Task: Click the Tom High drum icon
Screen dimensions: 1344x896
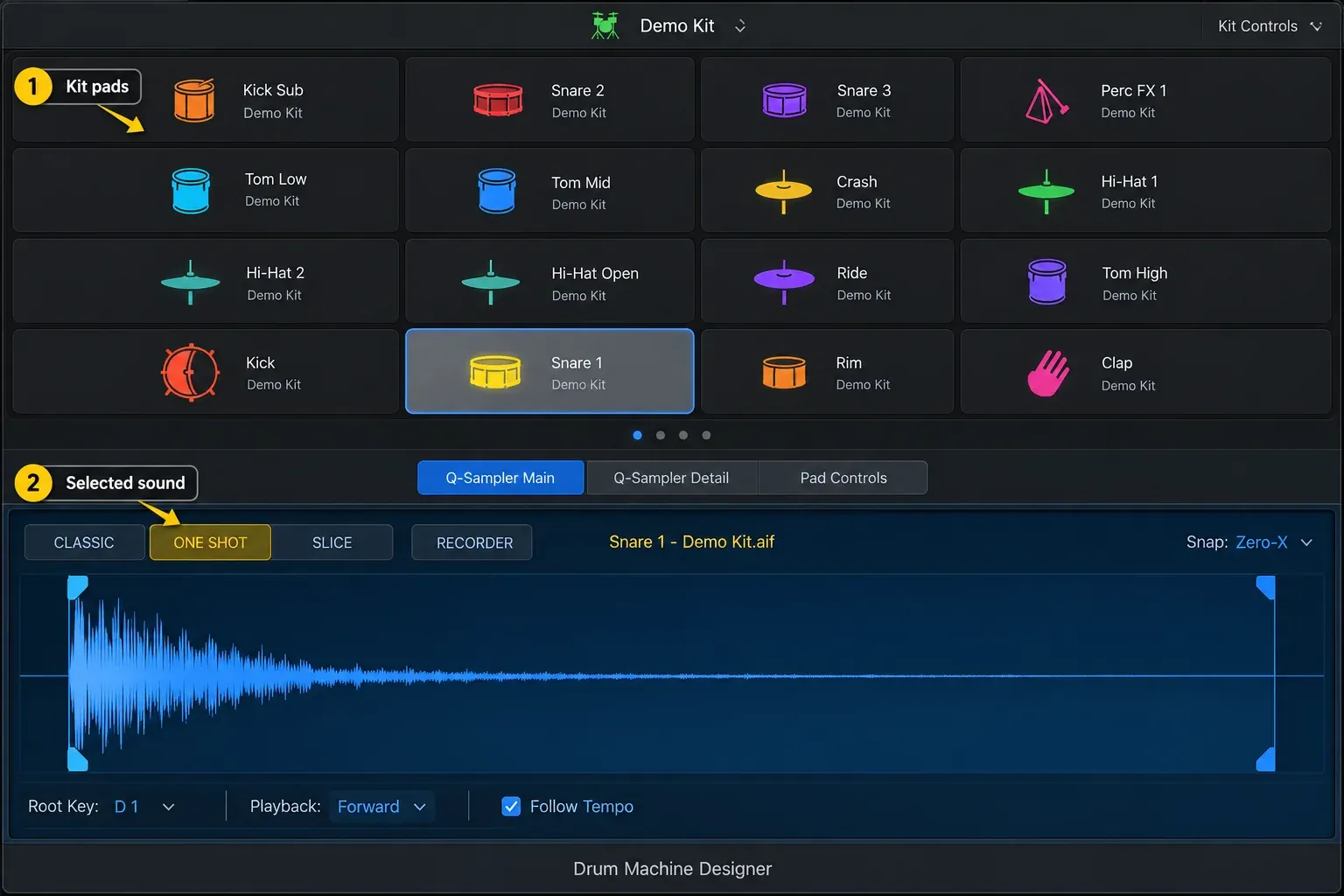Action: pos(1047,282)
